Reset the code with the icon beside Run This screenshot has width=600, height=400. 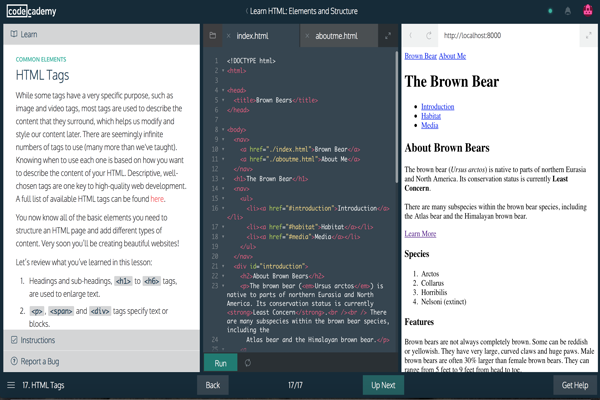click(x=248, y=362)
